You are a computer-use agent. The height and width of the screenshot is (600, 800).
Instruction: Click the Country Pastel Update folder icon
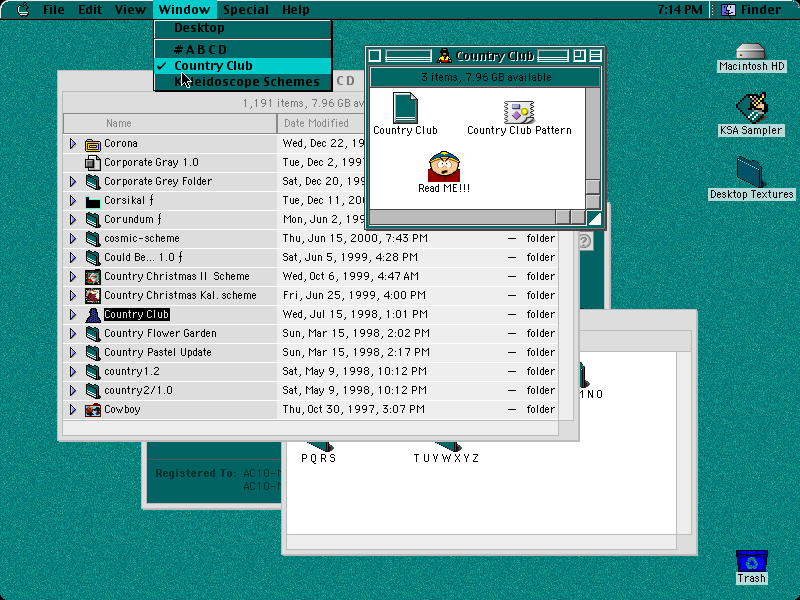pyautogui.click(x=93, y=353)
